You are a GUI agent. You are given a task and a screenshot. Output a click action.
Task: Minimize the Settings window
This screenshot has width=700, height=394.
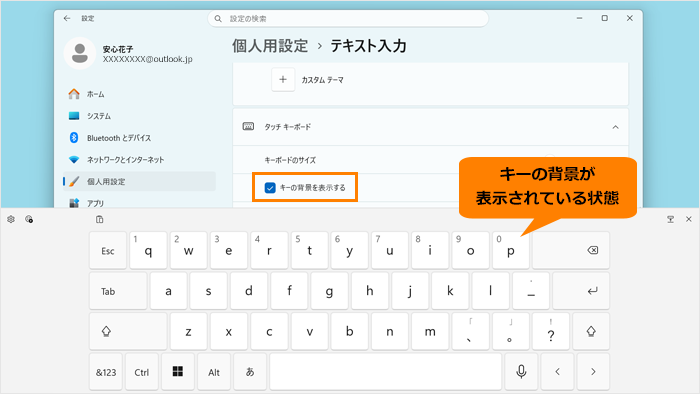pyautogui.click(x=579, y=18)
